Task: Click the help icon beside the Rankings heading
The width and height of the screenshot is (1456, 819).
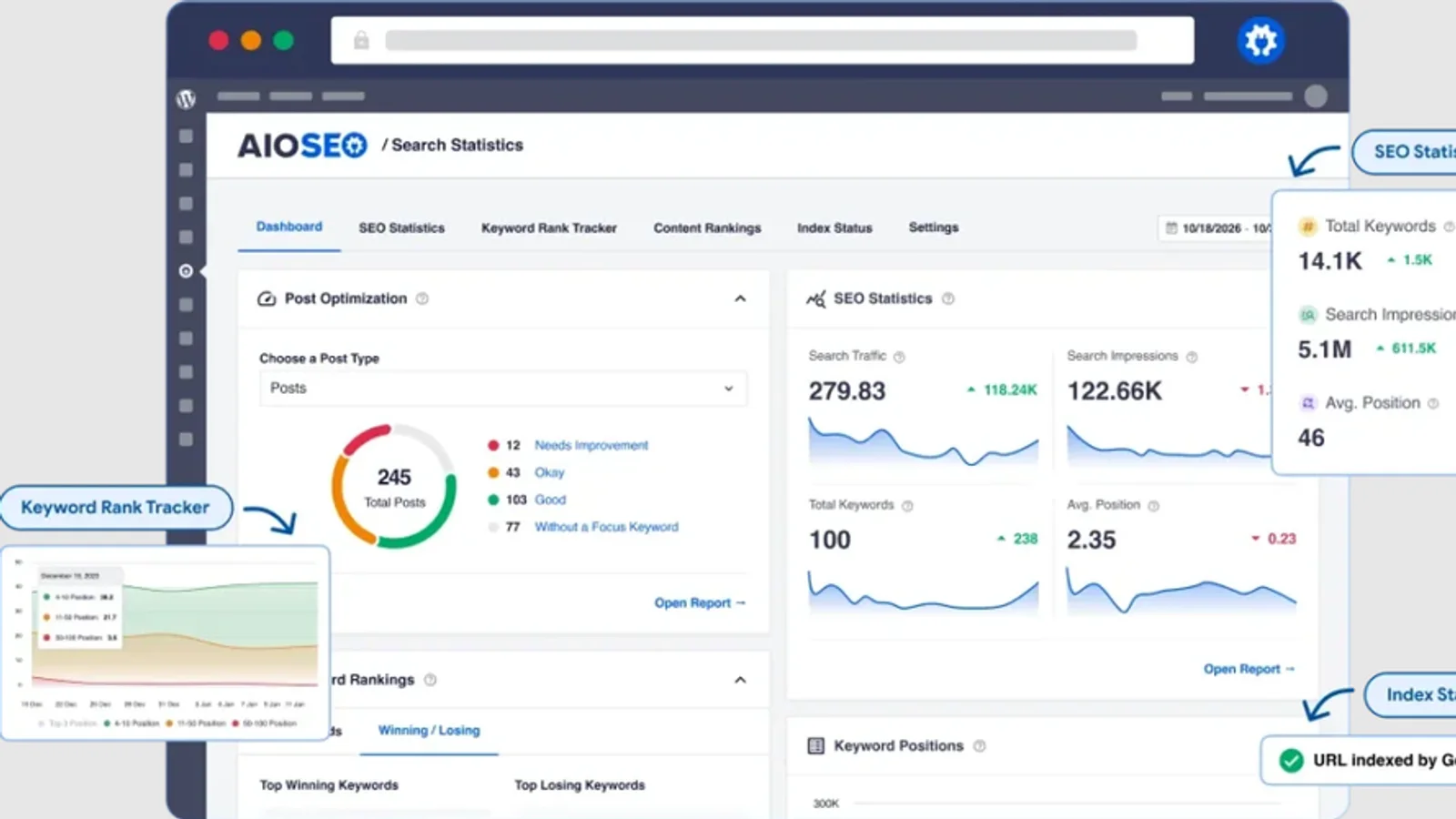Action: point(430,680)
